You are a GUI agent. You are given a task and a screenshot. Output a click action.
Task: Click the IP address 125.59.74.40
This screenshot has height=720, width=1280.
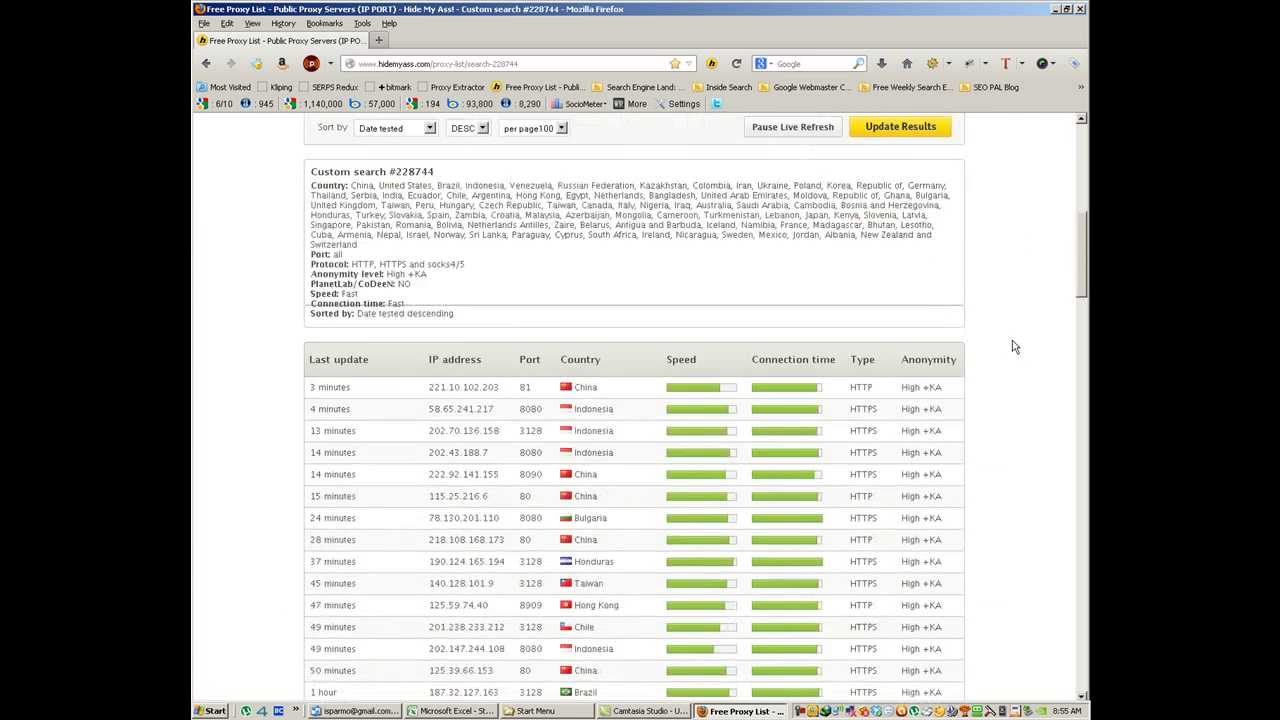[458, 605]
